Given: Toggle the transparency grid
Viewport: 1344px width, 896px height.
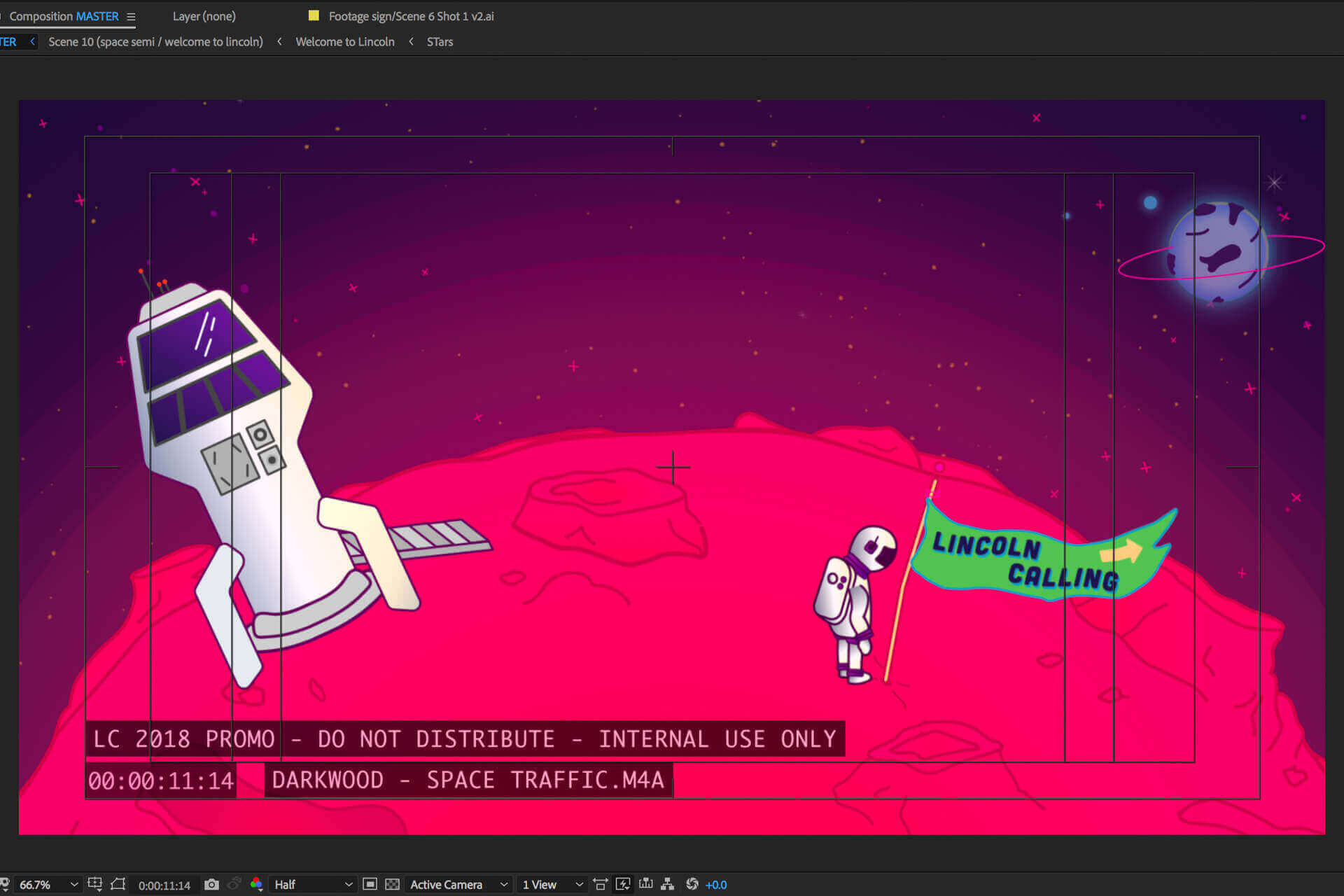Looking at the screenshot, I should (392, 885).
